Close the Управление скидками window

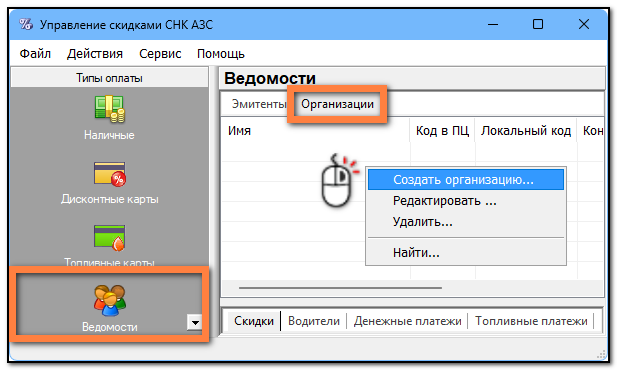coord(584,24)
